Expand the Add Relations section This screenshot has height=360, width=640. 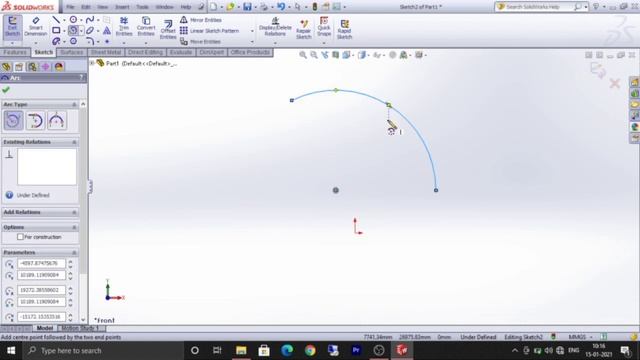(x=74, y=212)
